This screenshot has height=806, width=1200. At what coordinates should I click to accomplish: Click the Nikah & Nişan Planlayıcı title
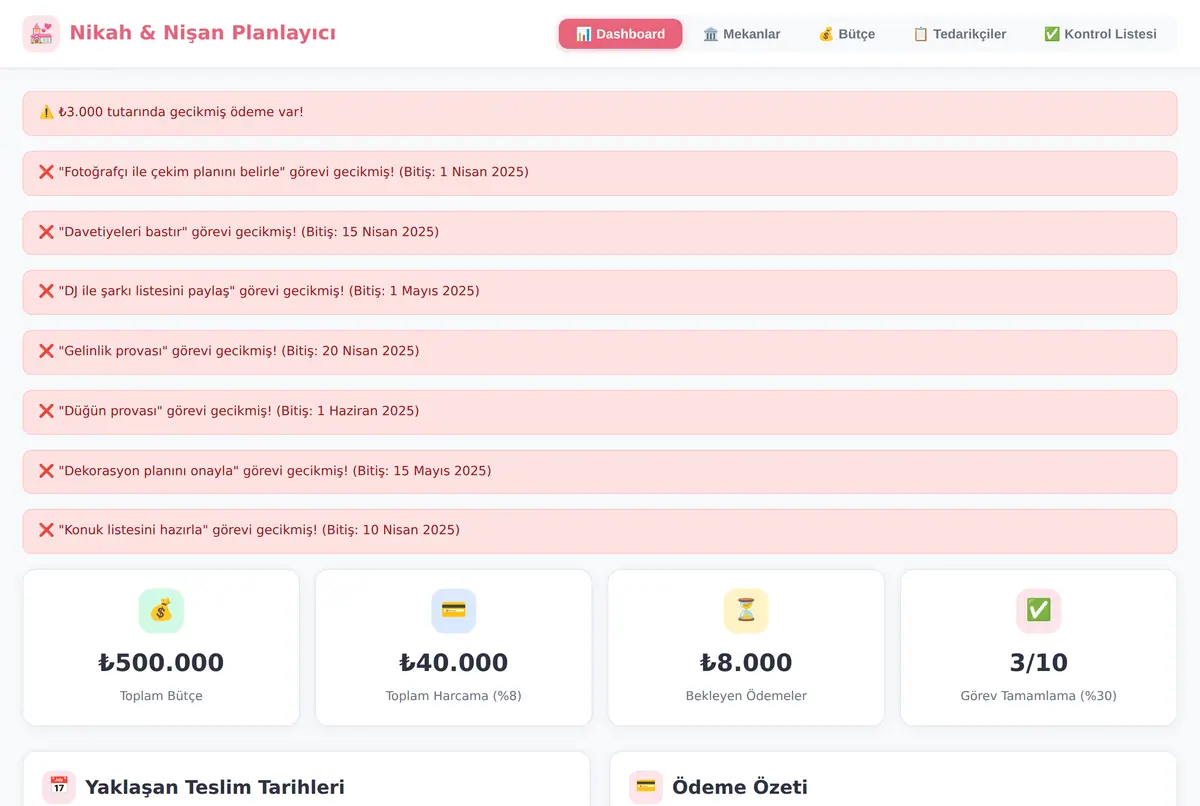(x=203, y=33)
